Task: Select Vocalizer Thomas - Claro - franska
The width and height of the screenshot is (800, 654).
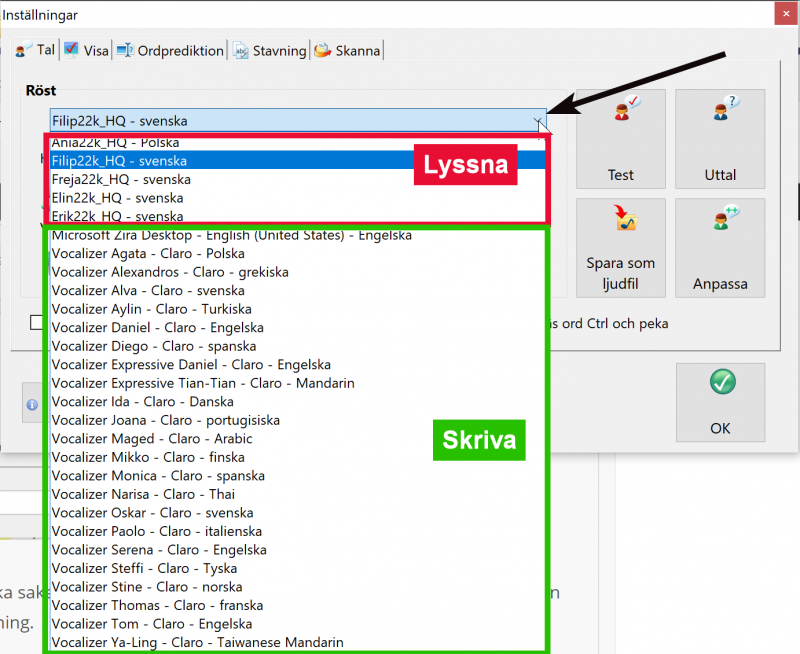Action: pyautogui.click(x=297, y=606)
